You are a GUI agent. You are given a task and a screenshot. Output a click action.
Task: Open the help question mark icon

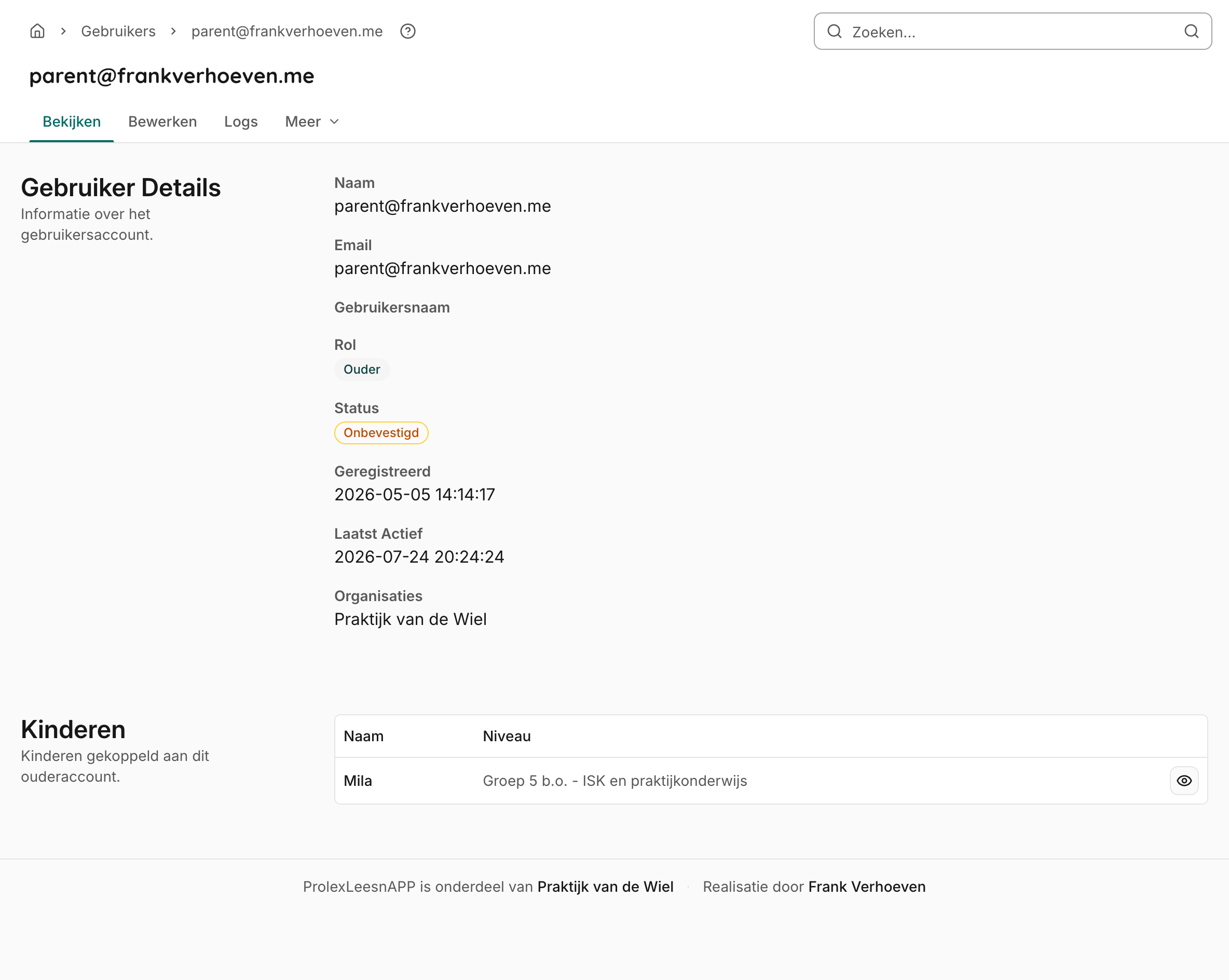(x=407, y=31)
